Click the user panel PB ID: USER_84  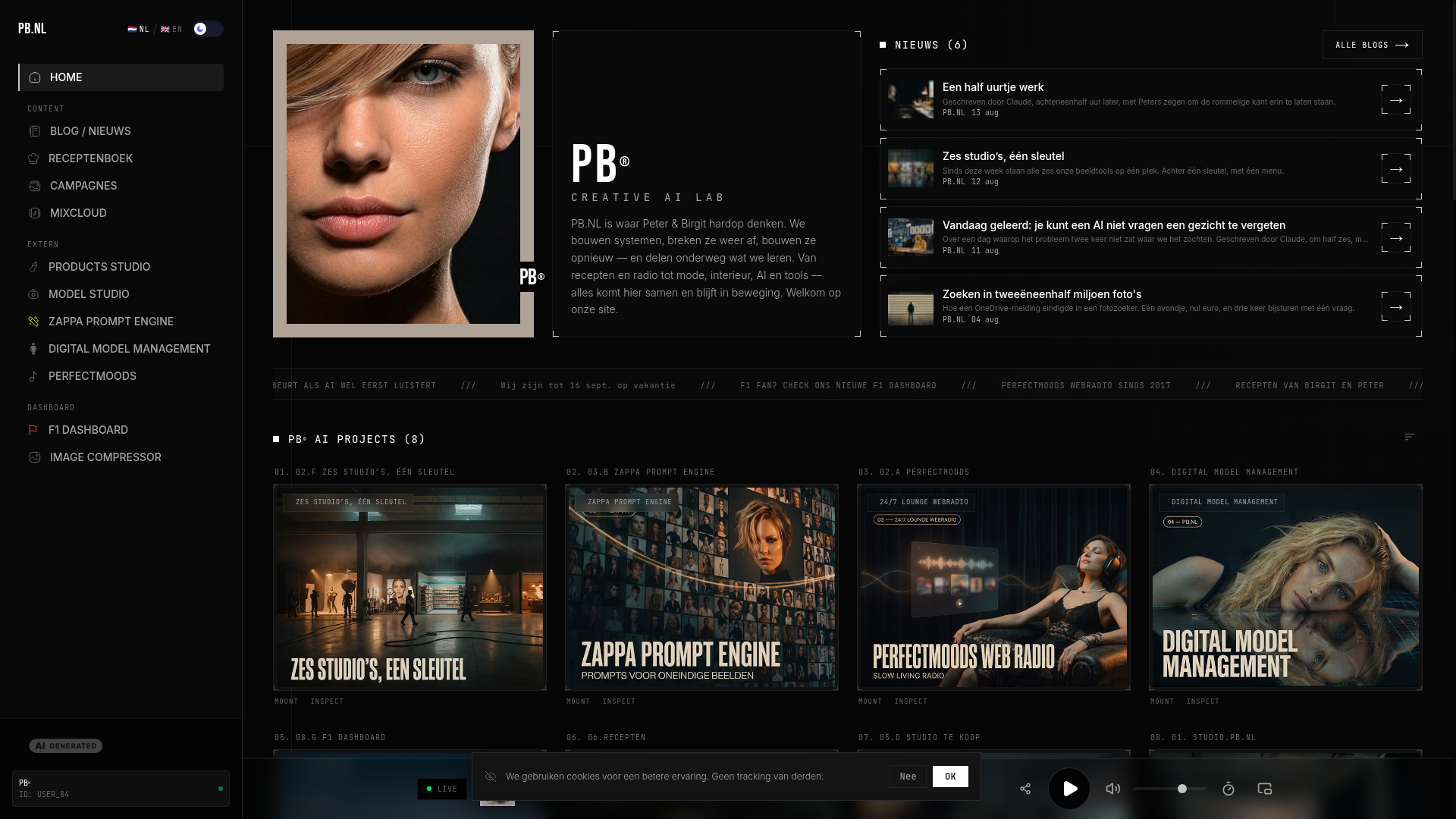coord(121,789)
